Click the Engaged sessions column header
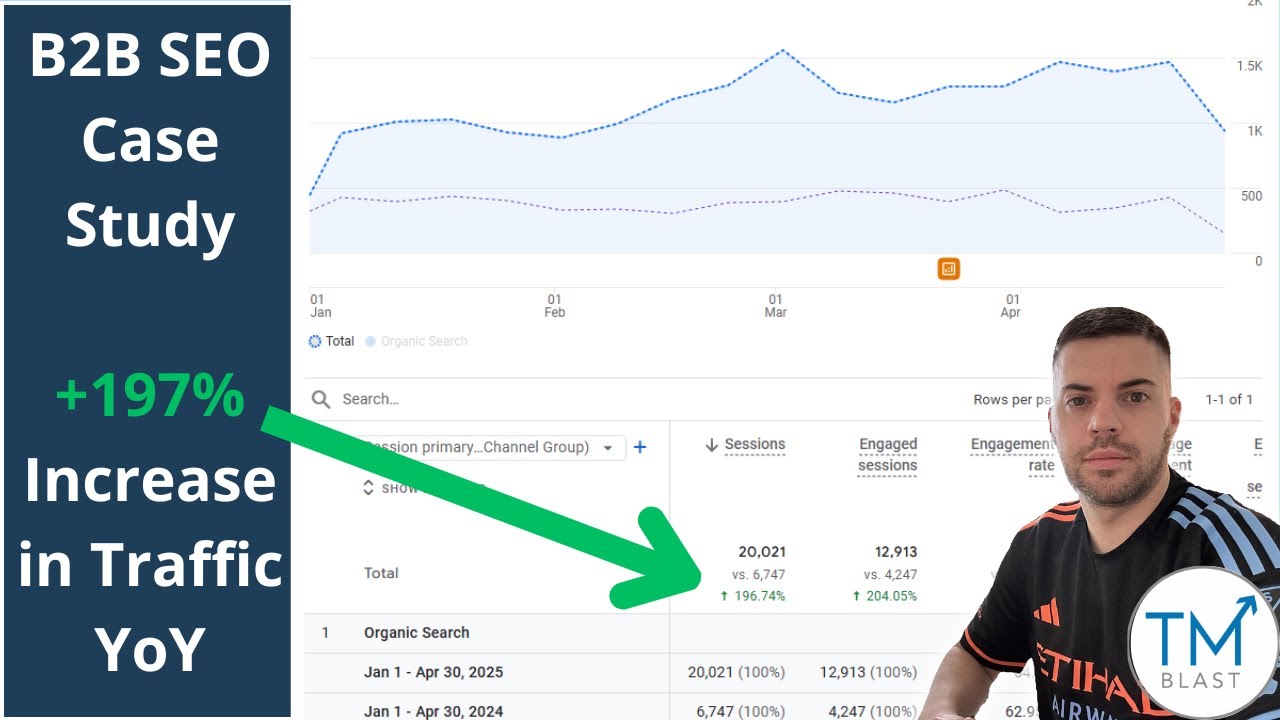The image size is (1280, 720). pos(888,455)
